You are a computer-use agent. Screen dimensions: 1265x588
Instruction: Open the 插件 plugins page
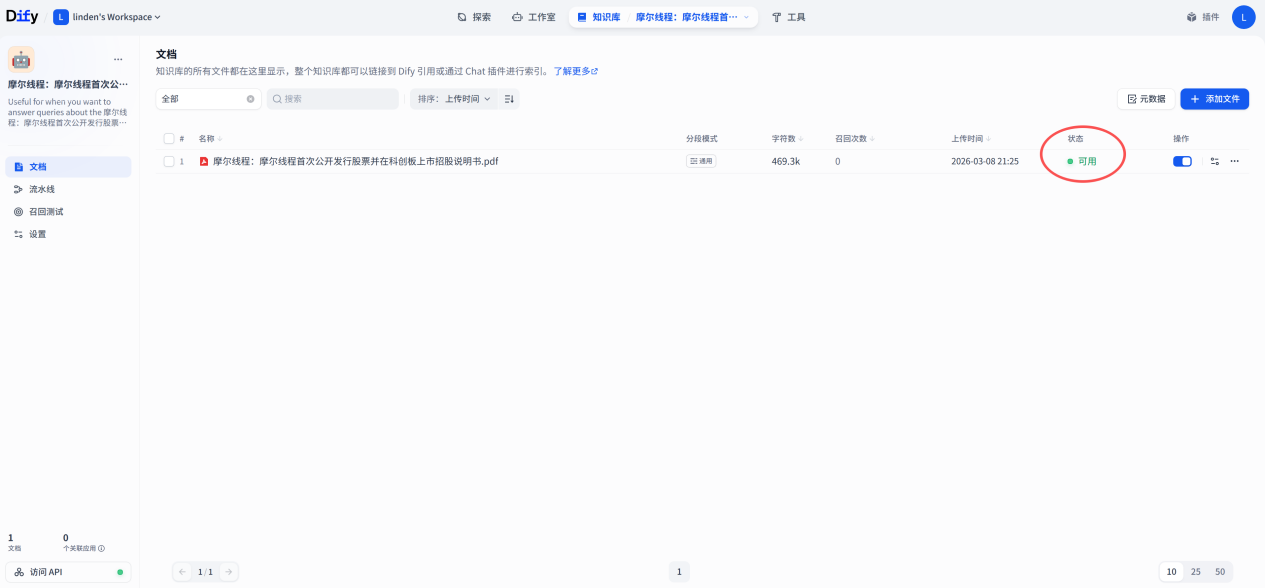1203,17
